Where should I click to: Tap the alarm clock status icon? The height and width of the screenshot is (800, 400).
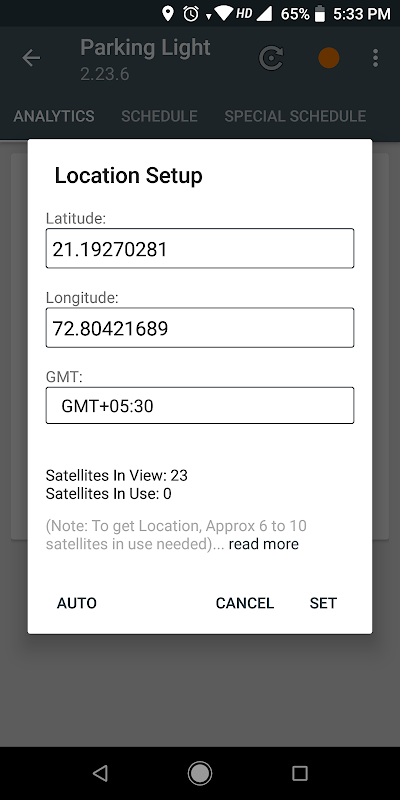pyautogui.click(x=191, y=14)
